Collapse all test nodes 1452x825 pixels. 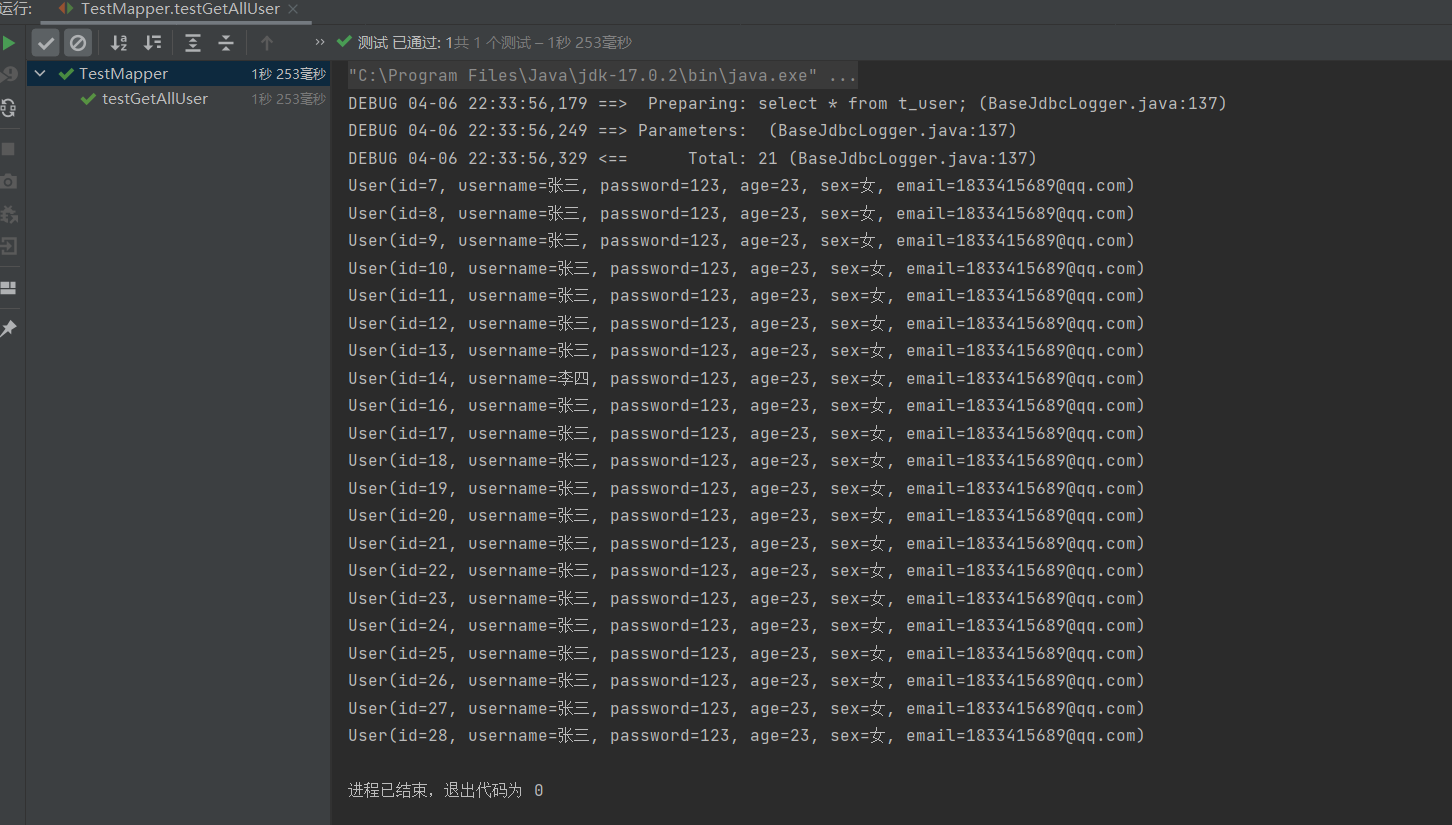(226, 43)
